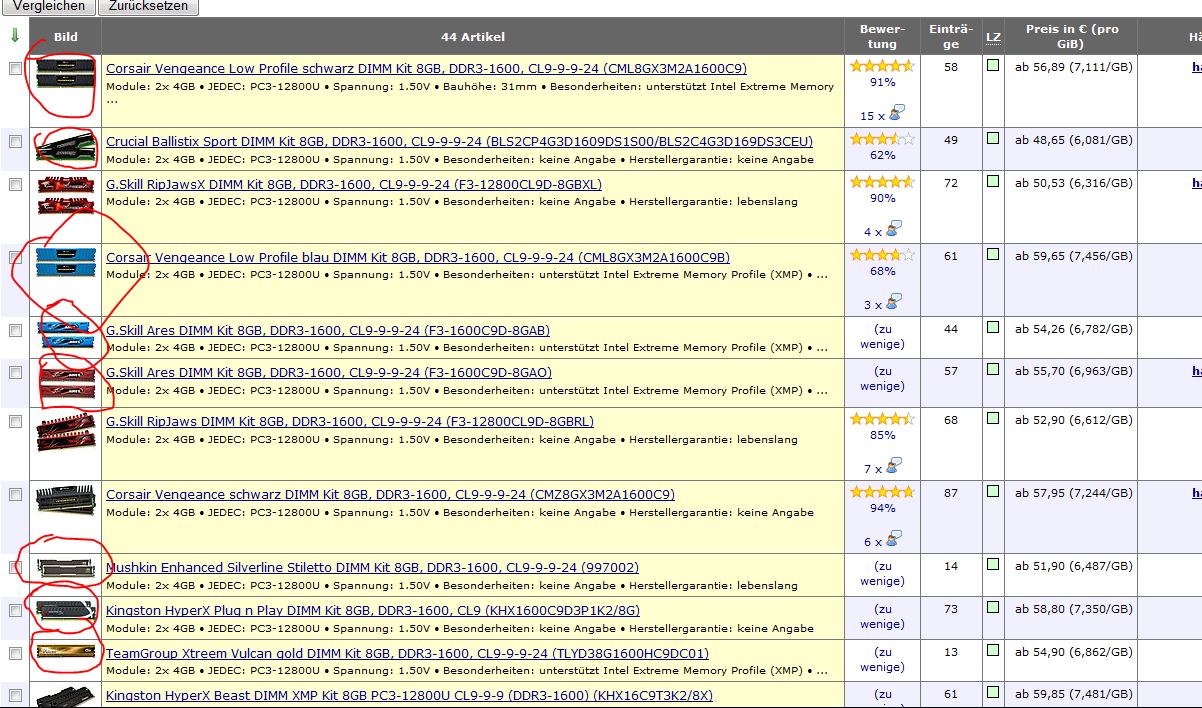Click green LZ square for G.Skill Ares F3-1600C9D-8GAB
1202x708 pixels.
point(993,328)
